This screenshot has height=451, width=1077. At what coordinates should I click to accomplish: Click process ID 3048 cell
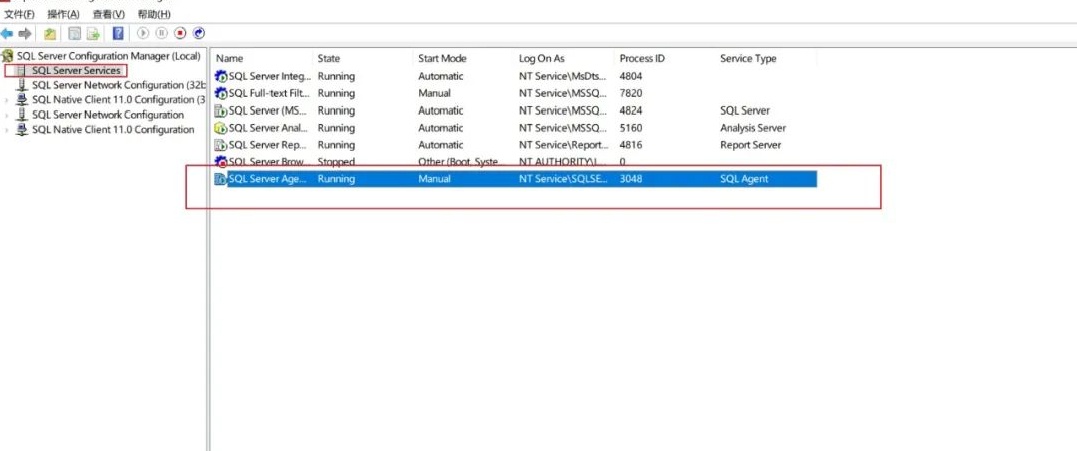(x=631, y=179)
